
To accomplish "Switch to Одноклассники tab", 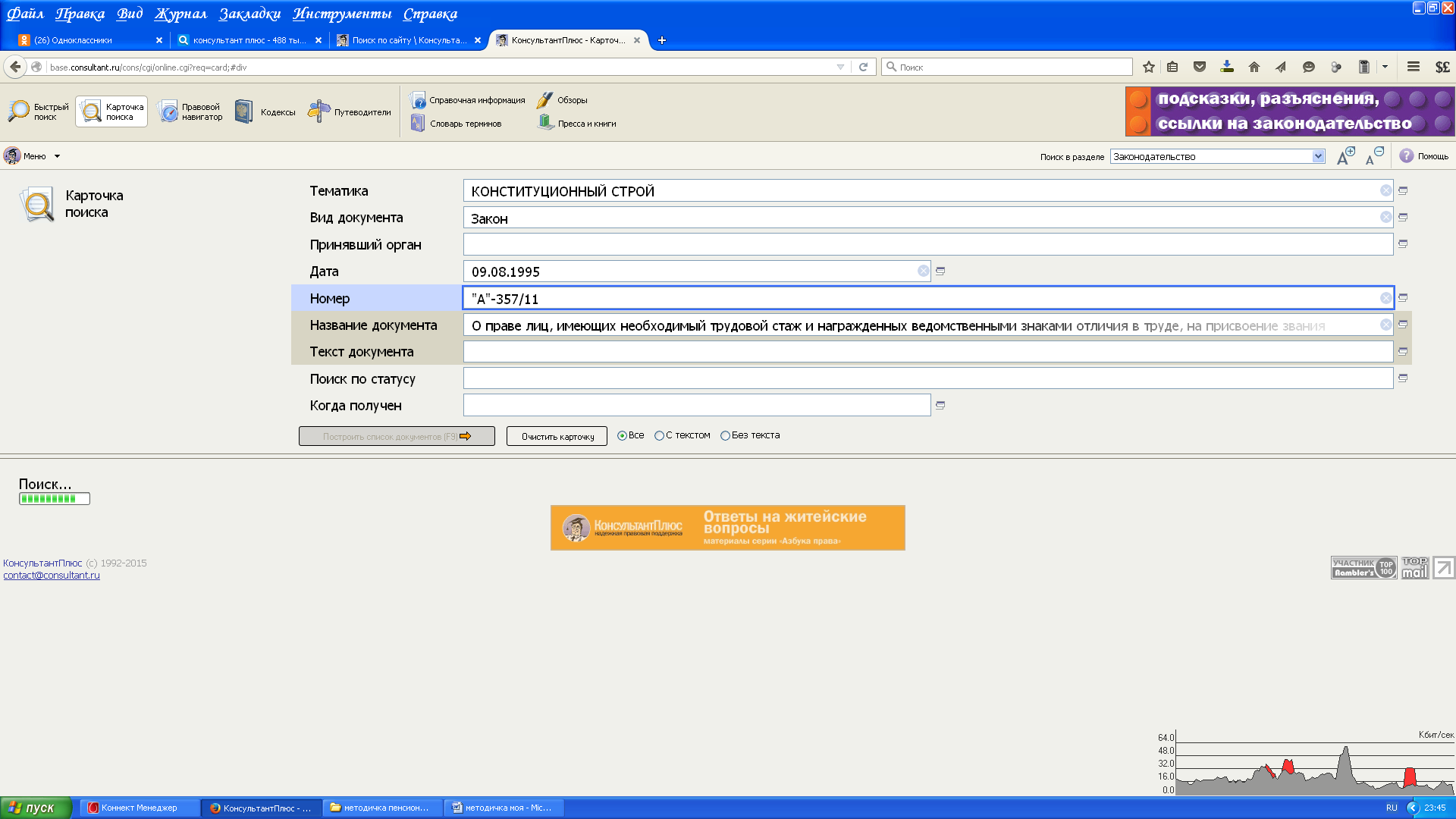I will (x=89, y=40).
